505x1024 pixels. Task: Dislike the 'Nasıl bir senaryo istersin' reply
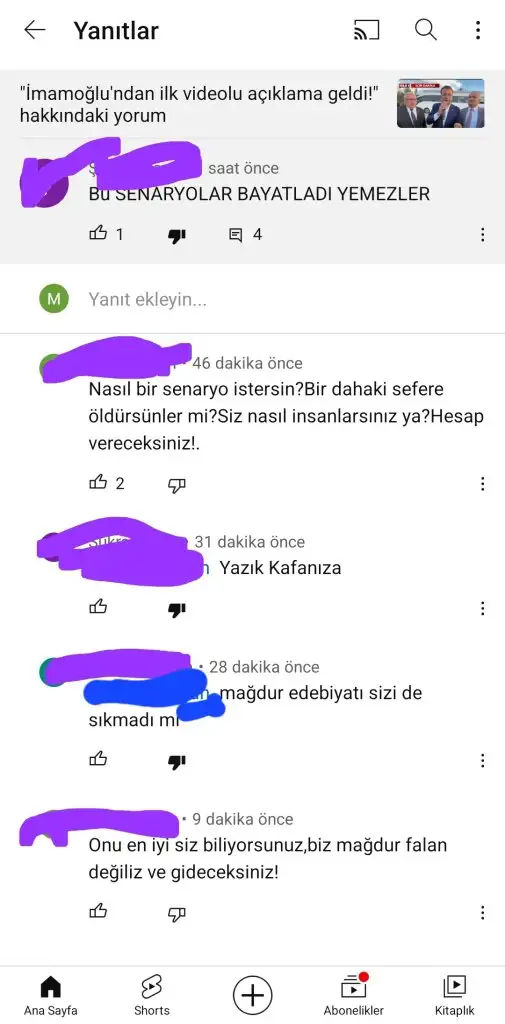pos(176,485)
